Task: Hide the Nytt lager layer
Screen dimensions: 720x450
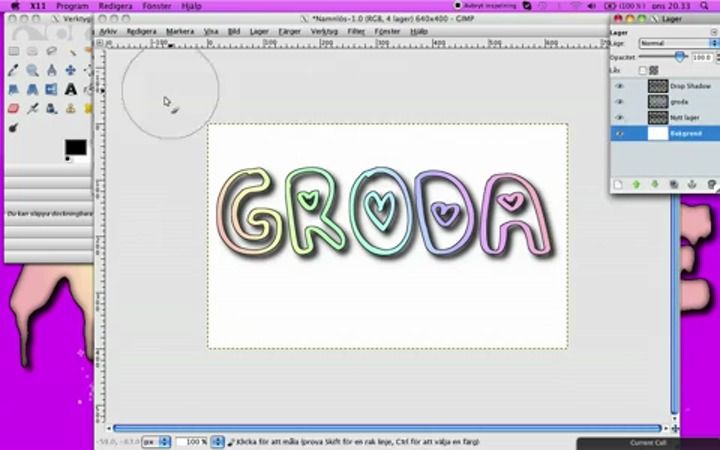Action: point(619,118)
